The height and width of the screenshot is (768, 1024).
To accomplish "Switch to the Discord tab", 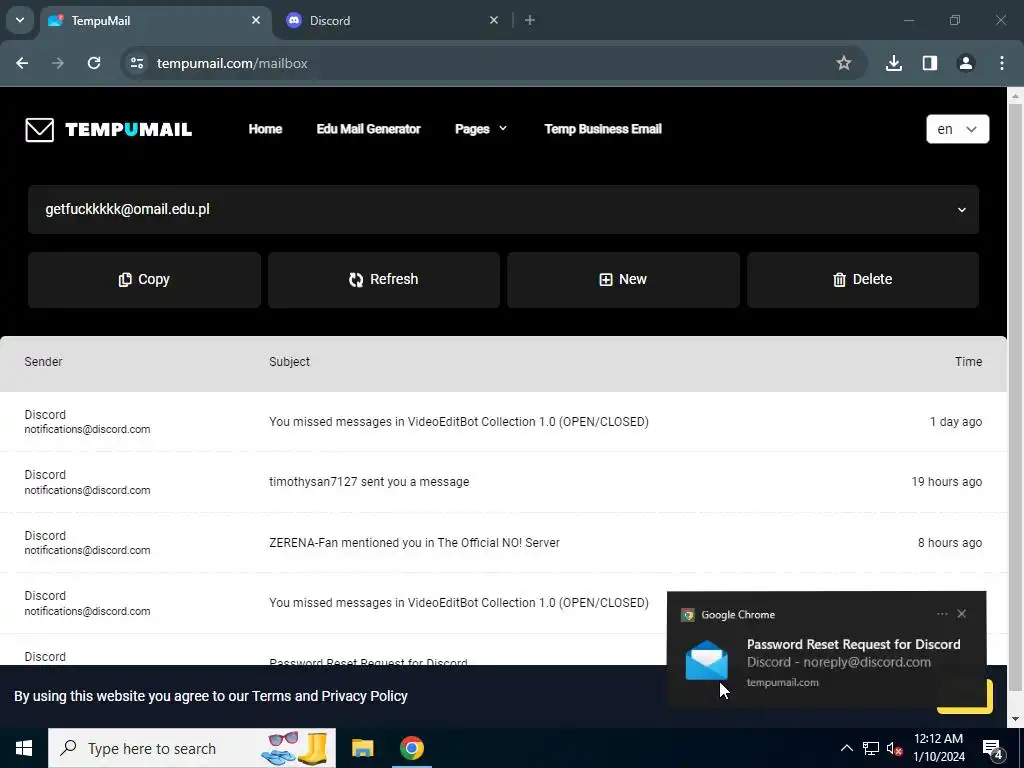I will click(x=392, y=20).
